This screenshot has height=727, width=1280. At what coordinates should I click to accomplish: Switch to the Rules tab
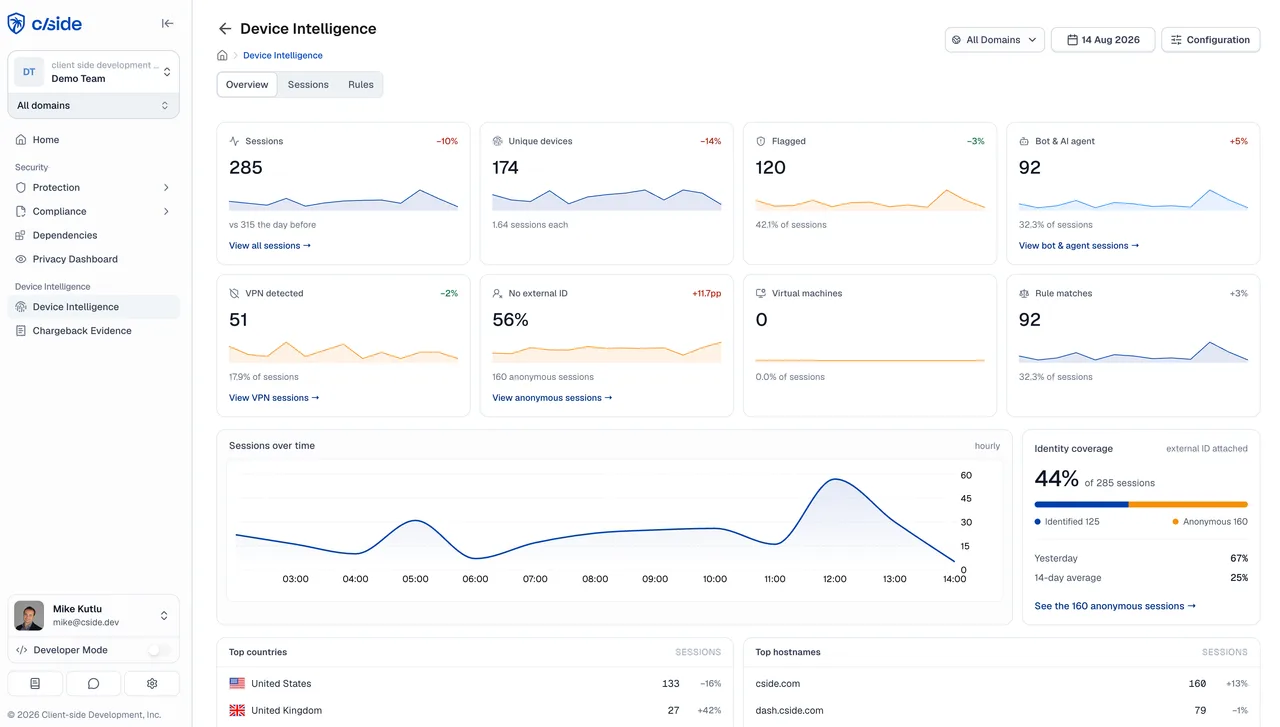pos(361,85)
